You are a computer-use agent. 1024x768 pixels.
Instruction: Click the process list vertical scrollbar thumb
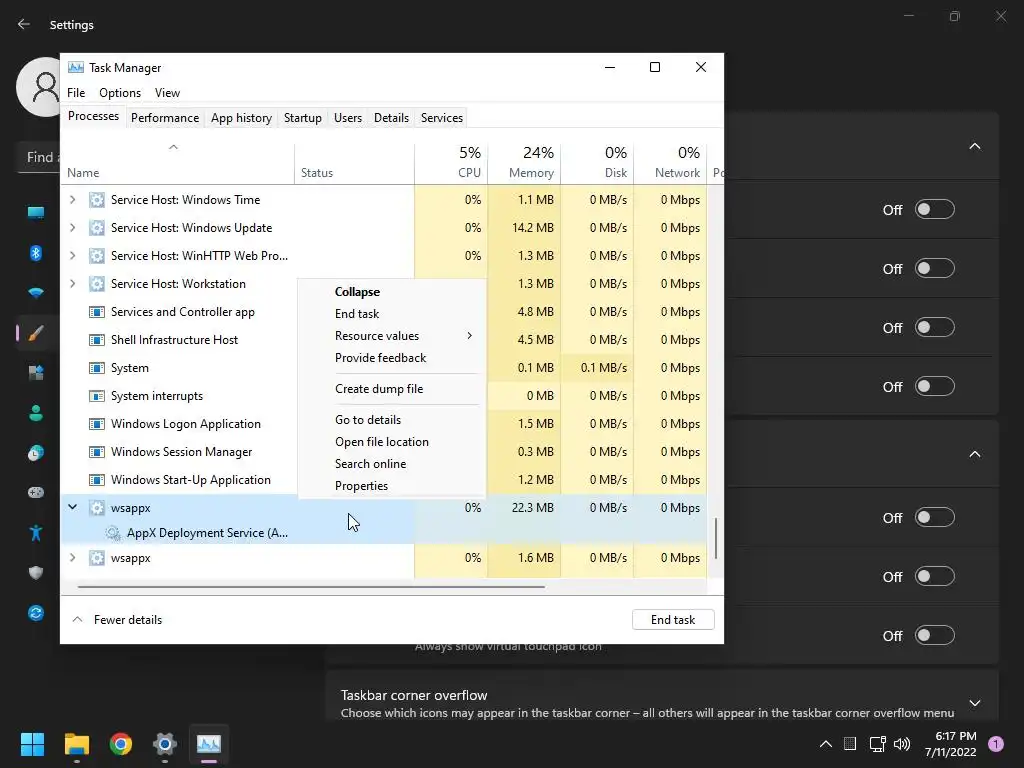click(716, 539)
